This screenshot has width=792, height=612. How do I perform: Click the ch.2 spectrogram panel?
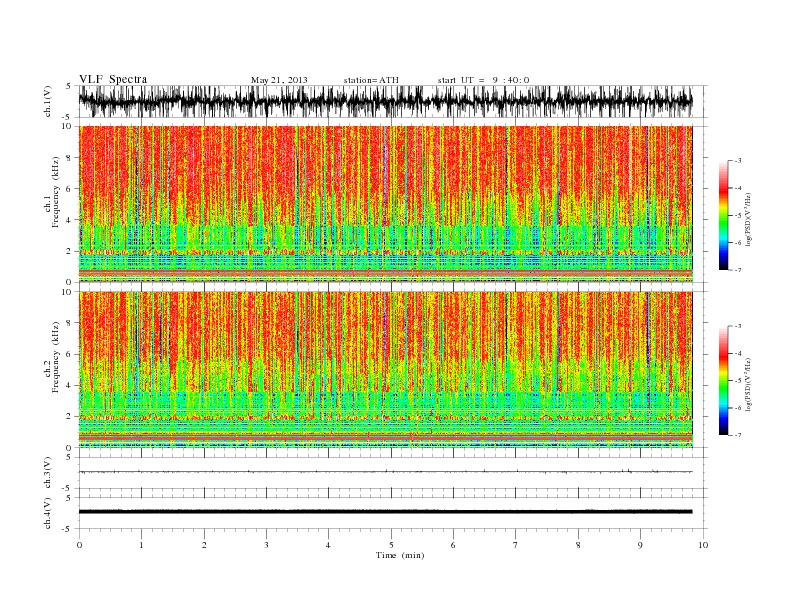coord(385,370)
